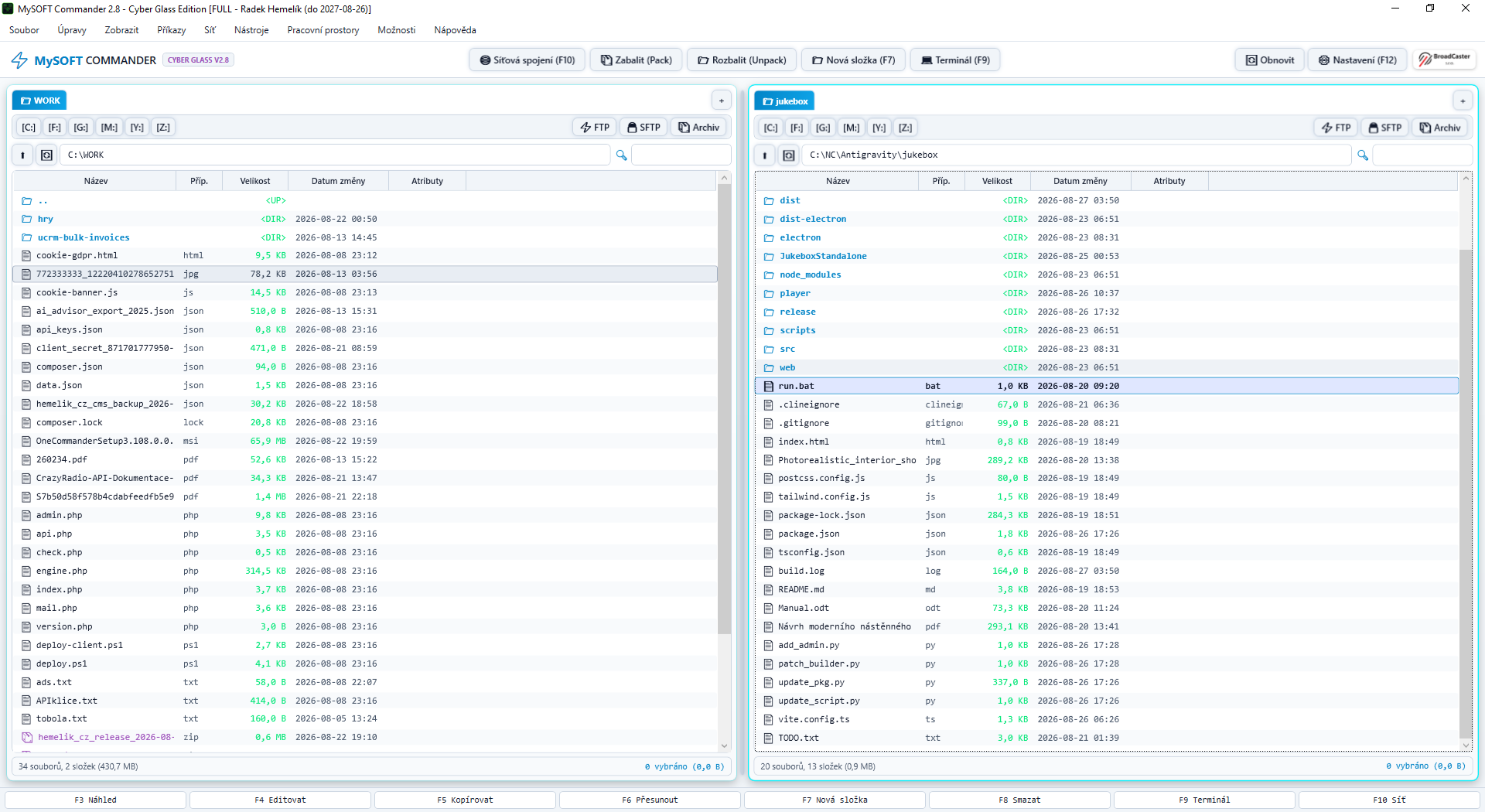This screenshot has height=812, width=1485.
Task: Open Terminál (F9) from toolbar
Action: [955, 60]
